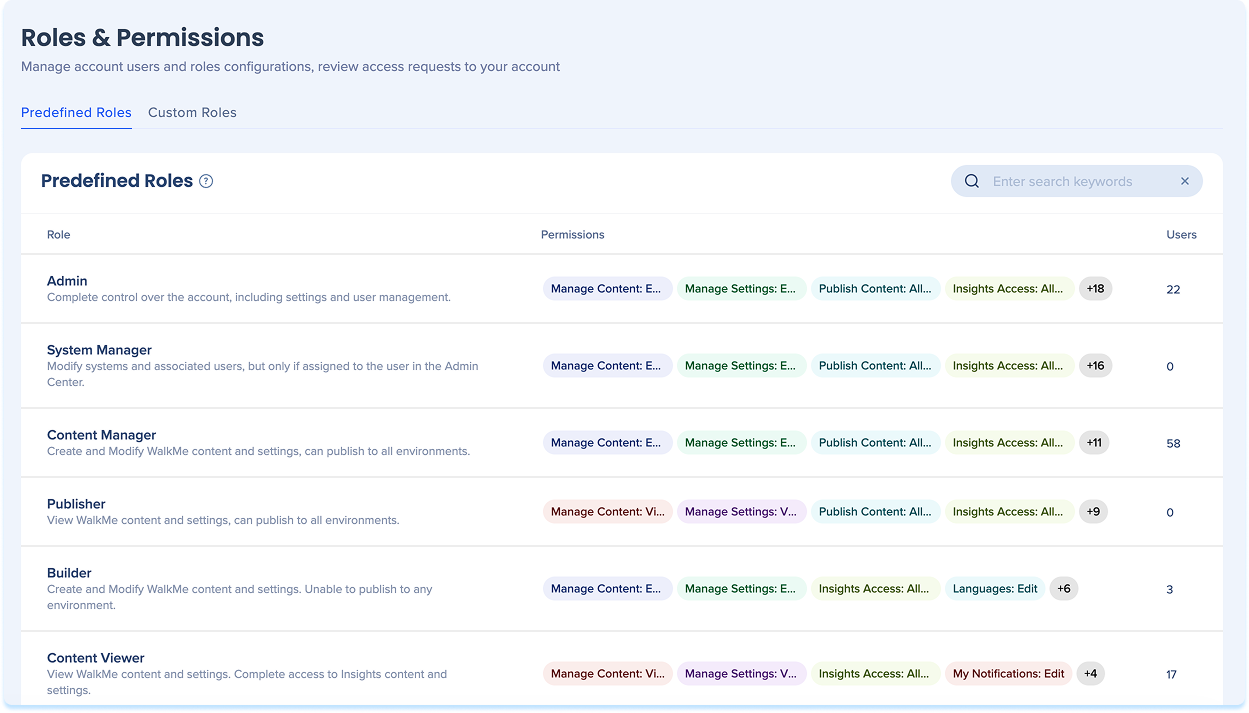Open the Content Manager role
1249x713 pixels.
[101, 435]
